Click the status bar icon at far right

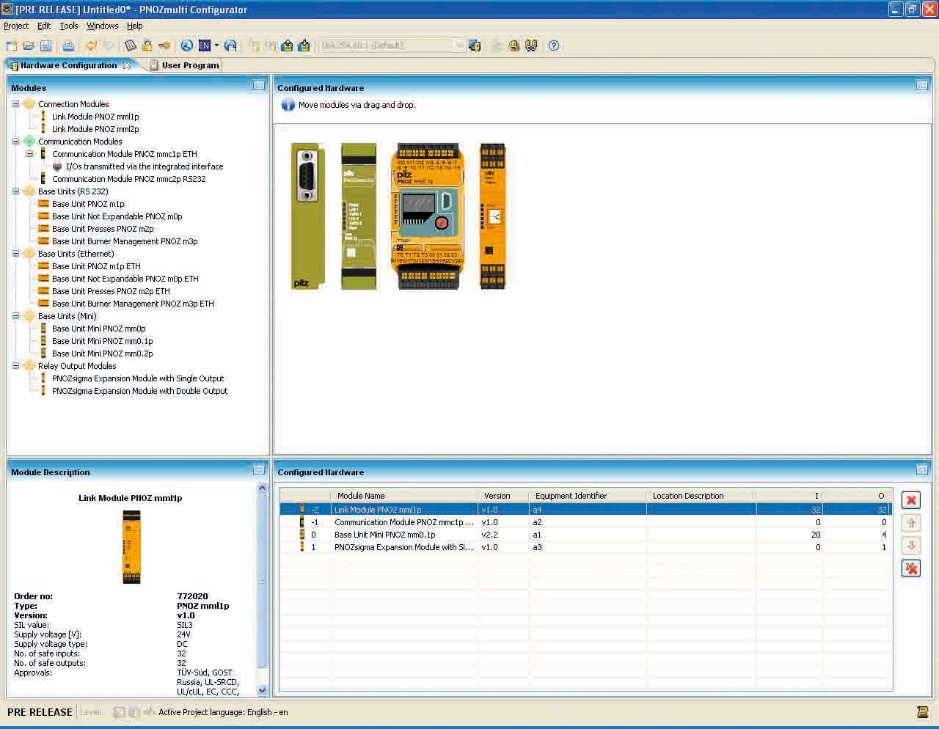click(922, 712)
